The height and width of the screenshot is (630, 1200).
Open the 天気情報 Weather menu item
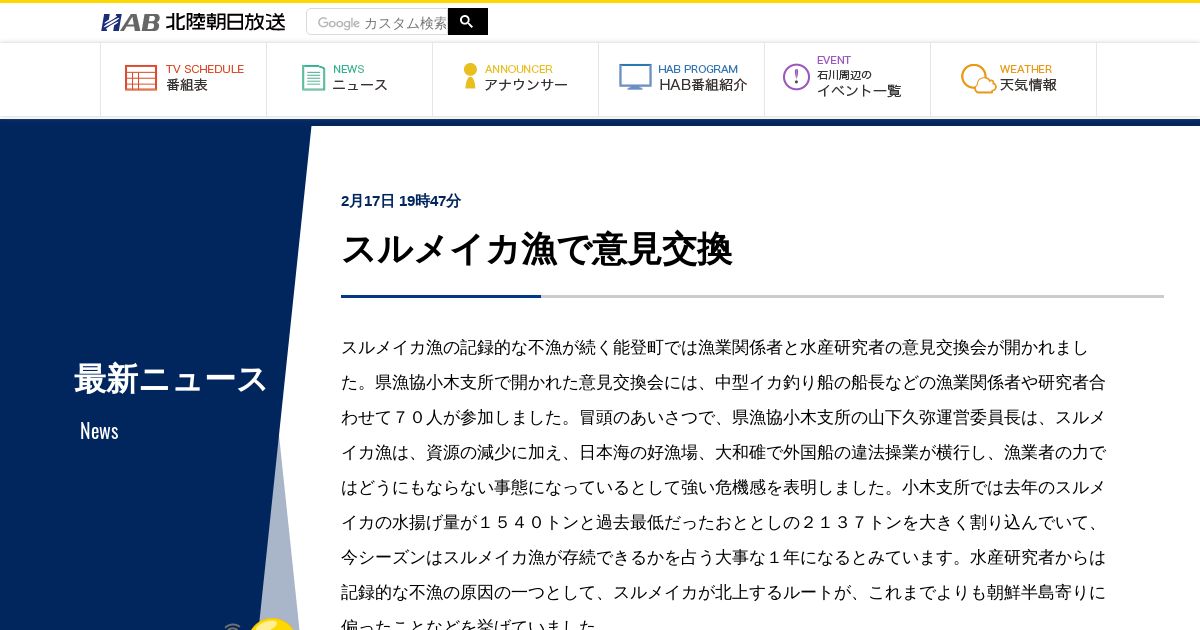click(x=1014, y=79)
